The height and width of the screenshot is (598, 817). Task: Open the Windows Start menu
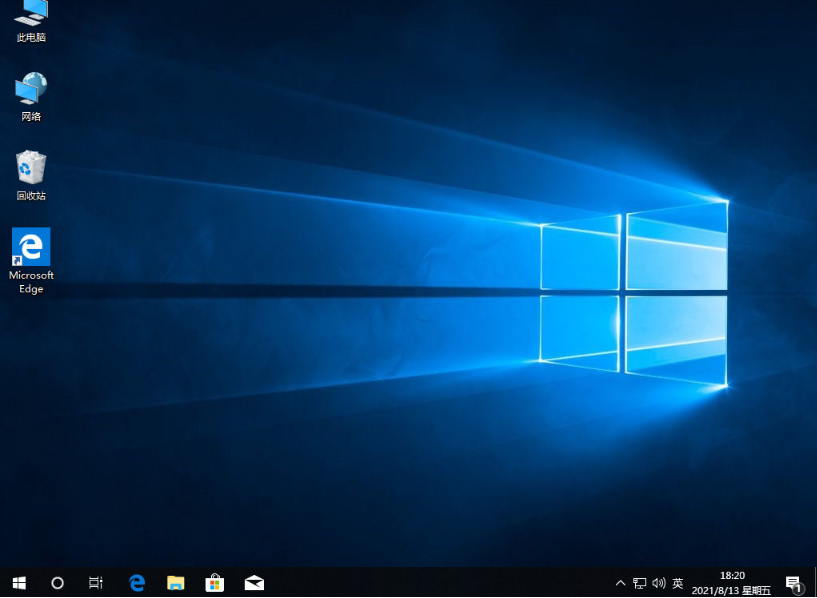18,583
